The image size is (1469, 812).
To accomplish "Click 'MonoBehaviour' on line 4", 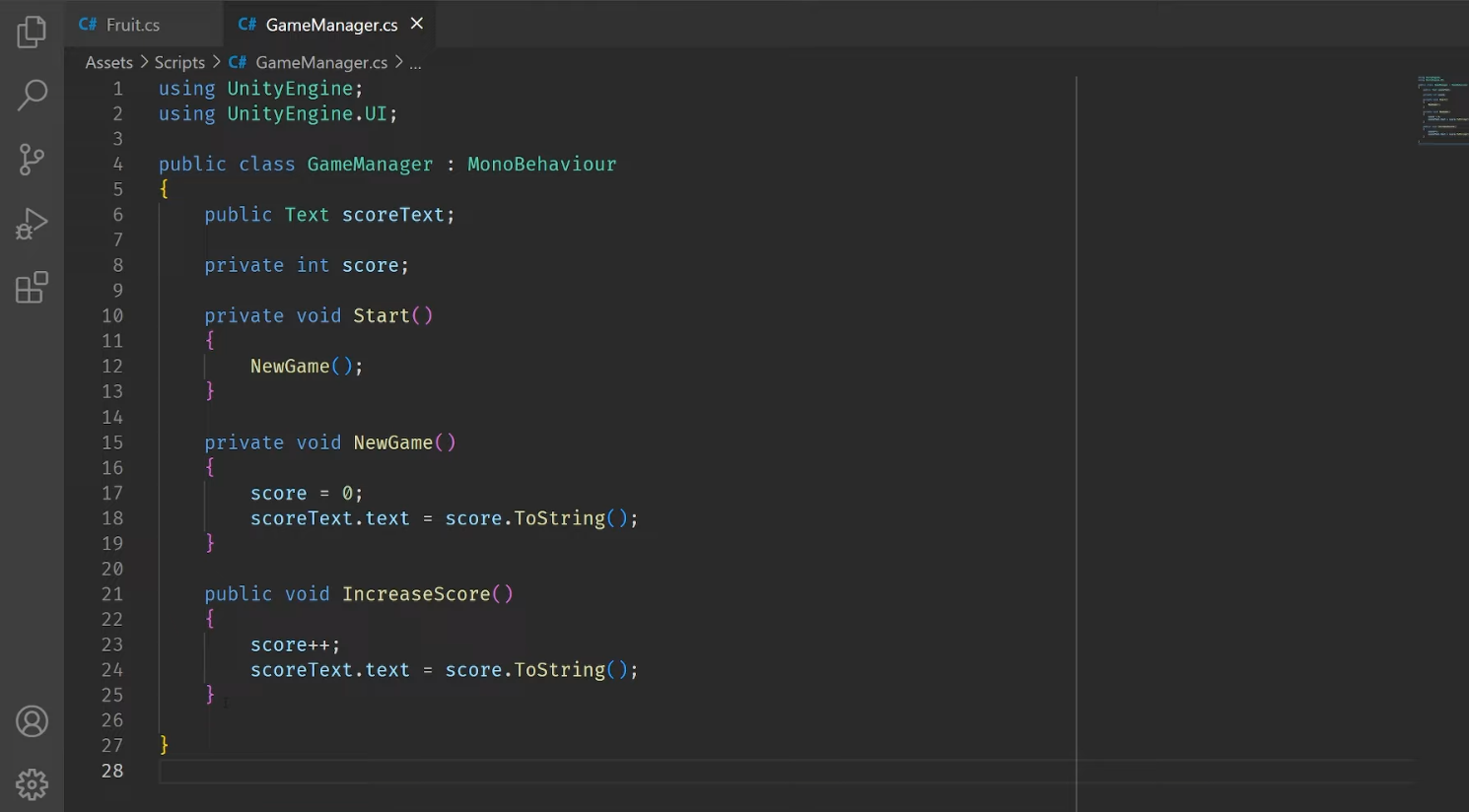I will 541,164.
